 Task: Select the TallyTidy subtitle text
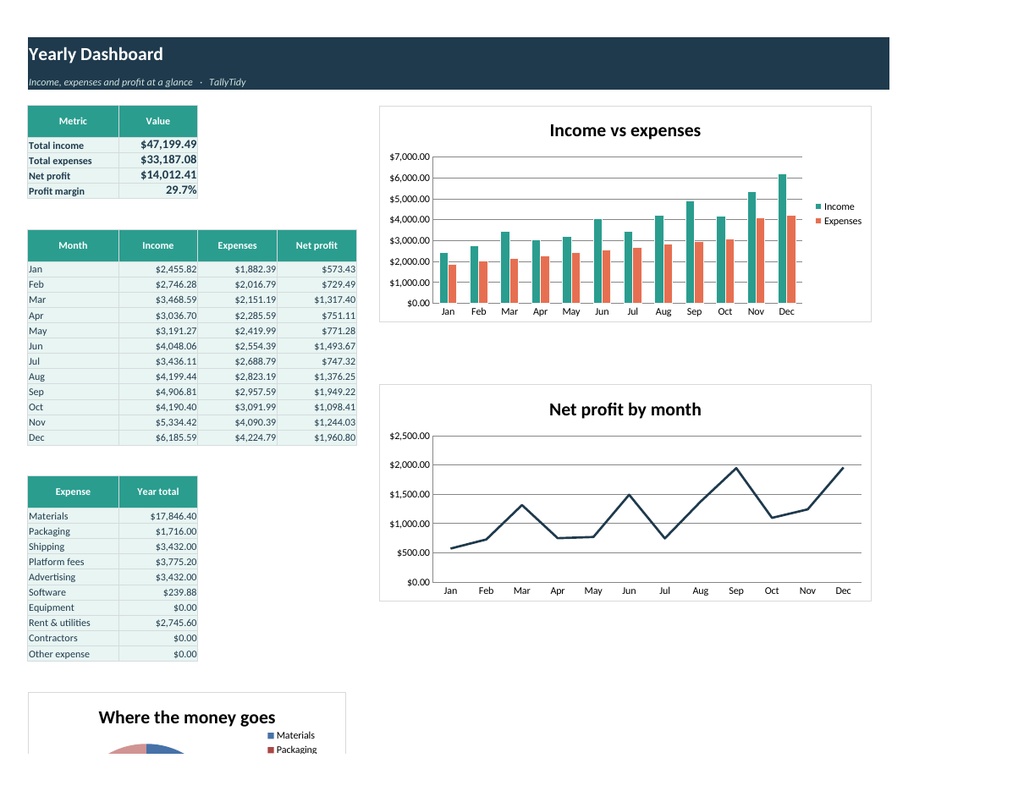point(227,82)
